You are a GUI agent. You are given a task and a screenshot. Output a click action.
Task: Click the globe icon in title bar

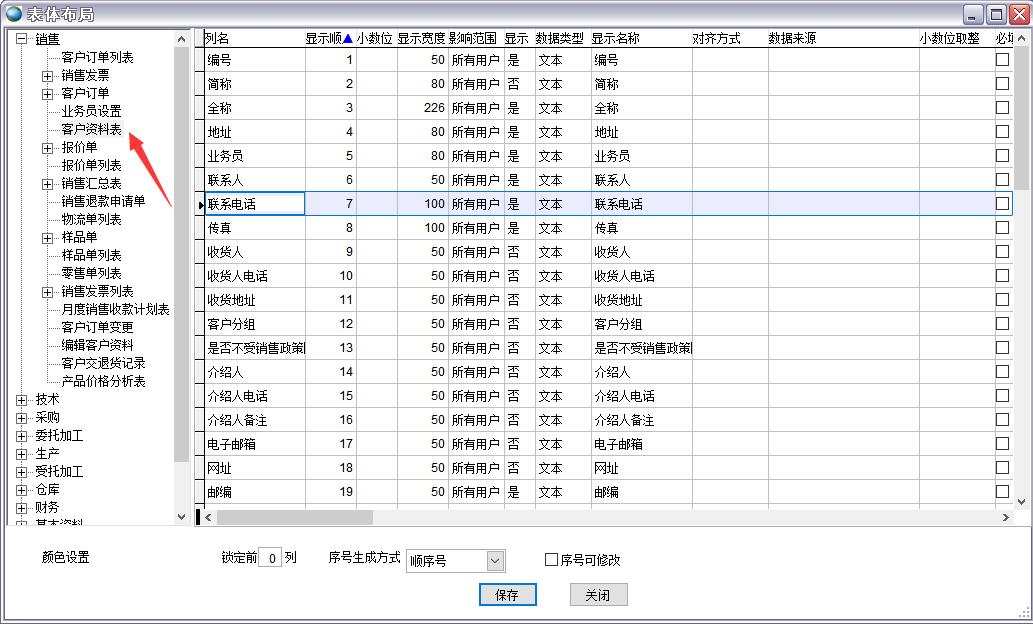point(13,13)
